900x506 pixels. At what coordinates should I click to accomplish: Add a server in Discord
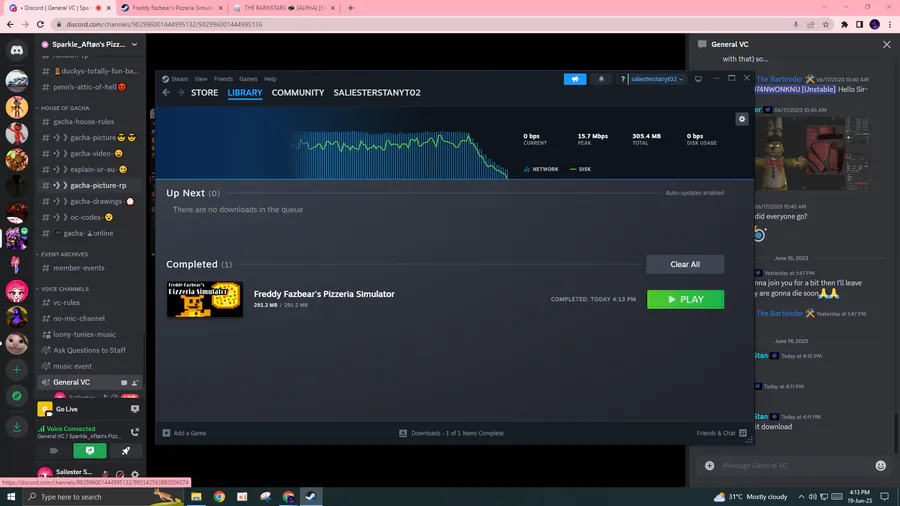click(17, 370)
